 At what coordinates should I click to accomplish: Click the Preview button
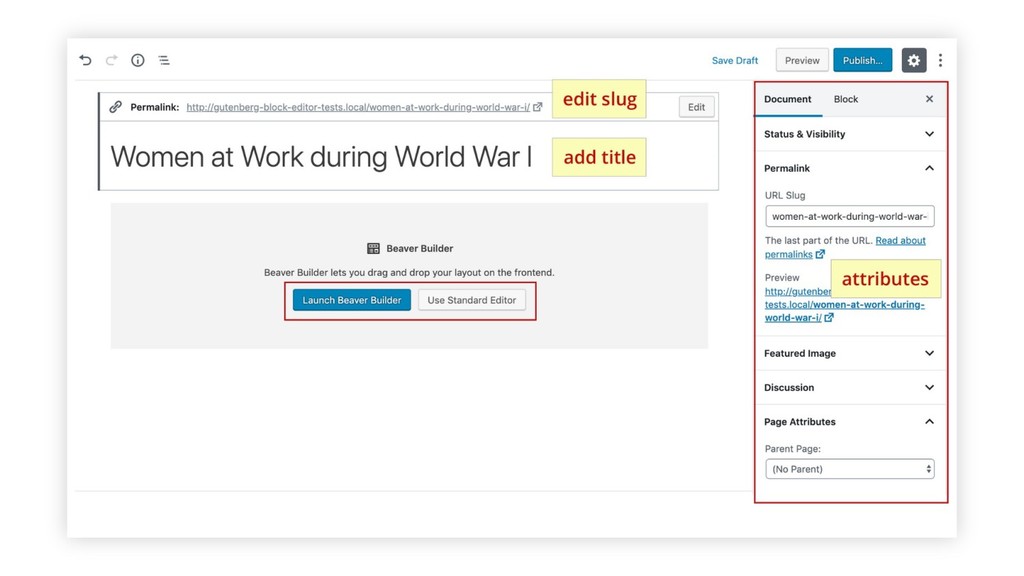click(802, 60)
